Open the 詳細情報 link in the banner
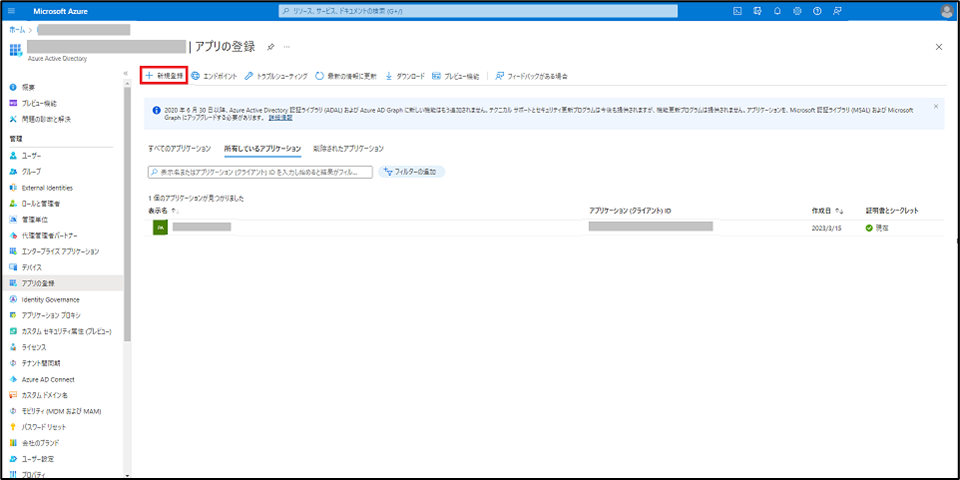 [280, 118]
